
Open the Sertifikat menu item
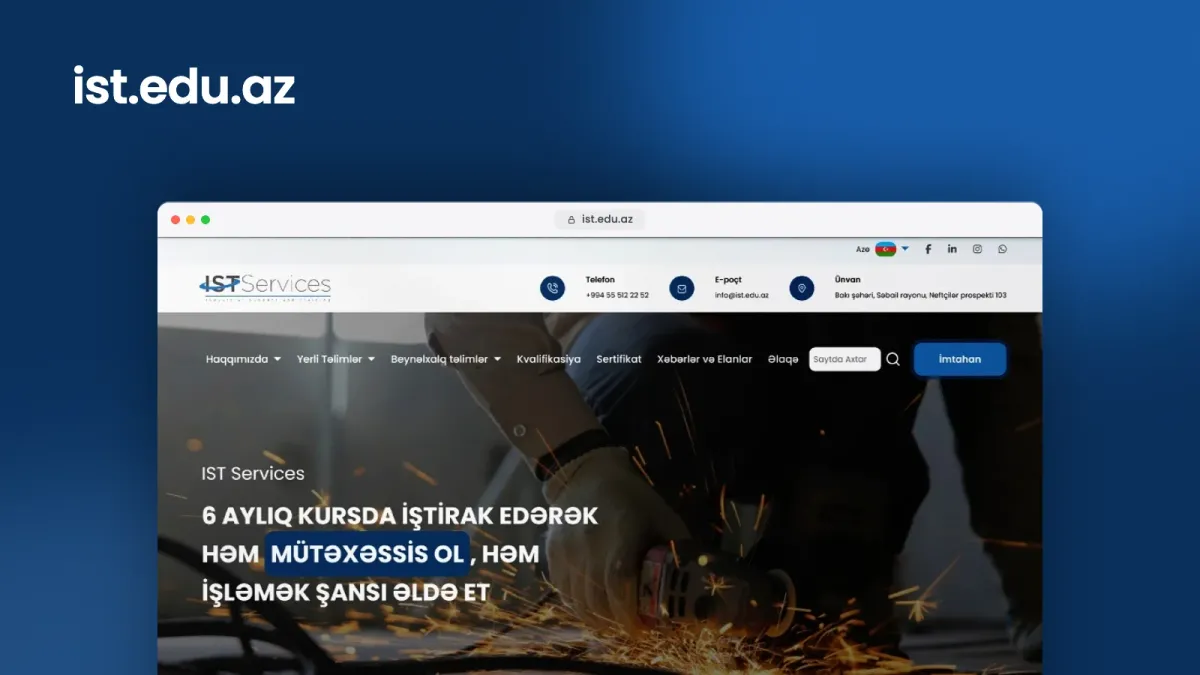[619, 359]
